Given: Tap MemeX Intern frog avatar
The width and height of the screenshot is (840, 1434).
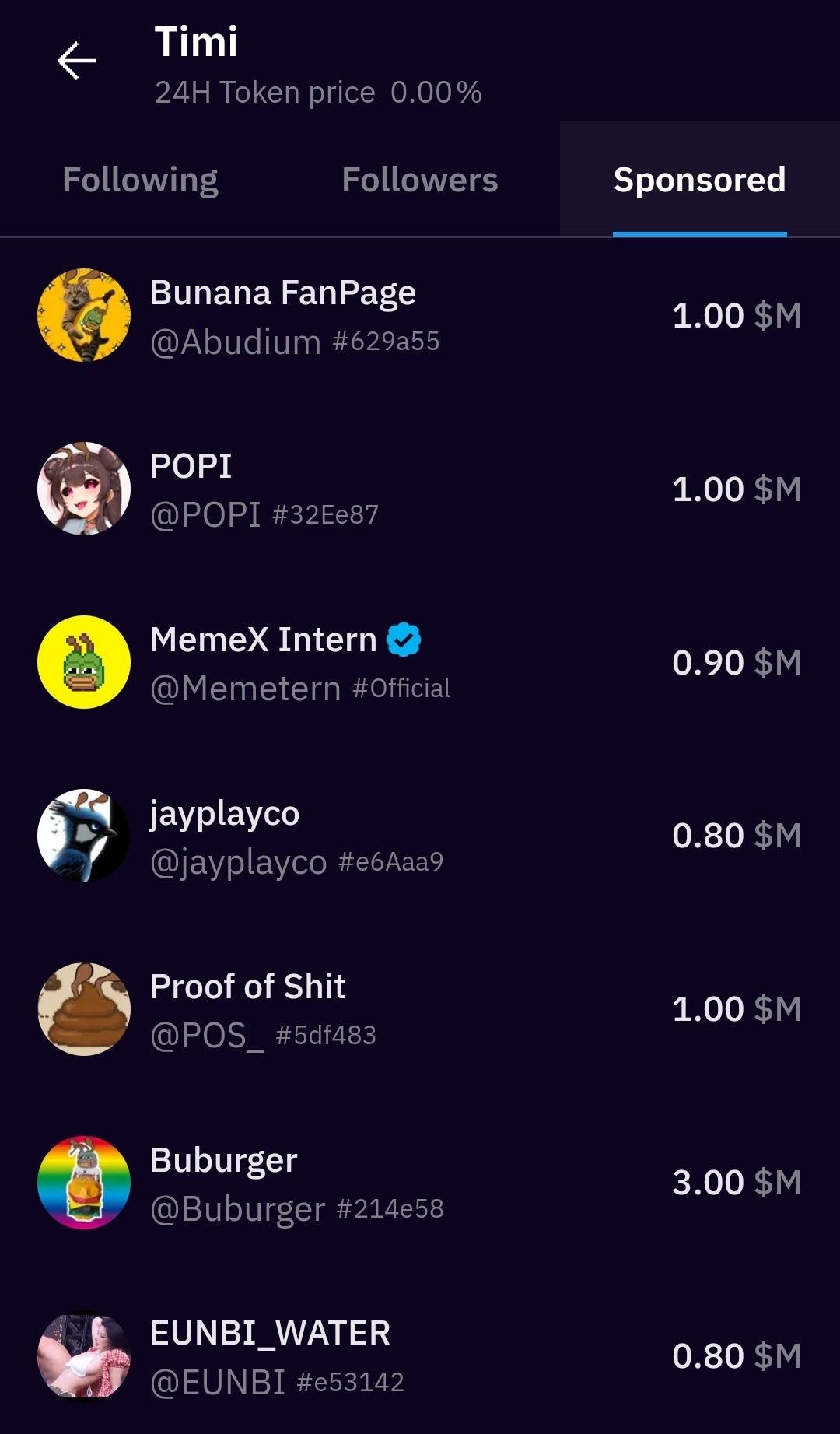Looking at the screenshot, I should (84, 662).
